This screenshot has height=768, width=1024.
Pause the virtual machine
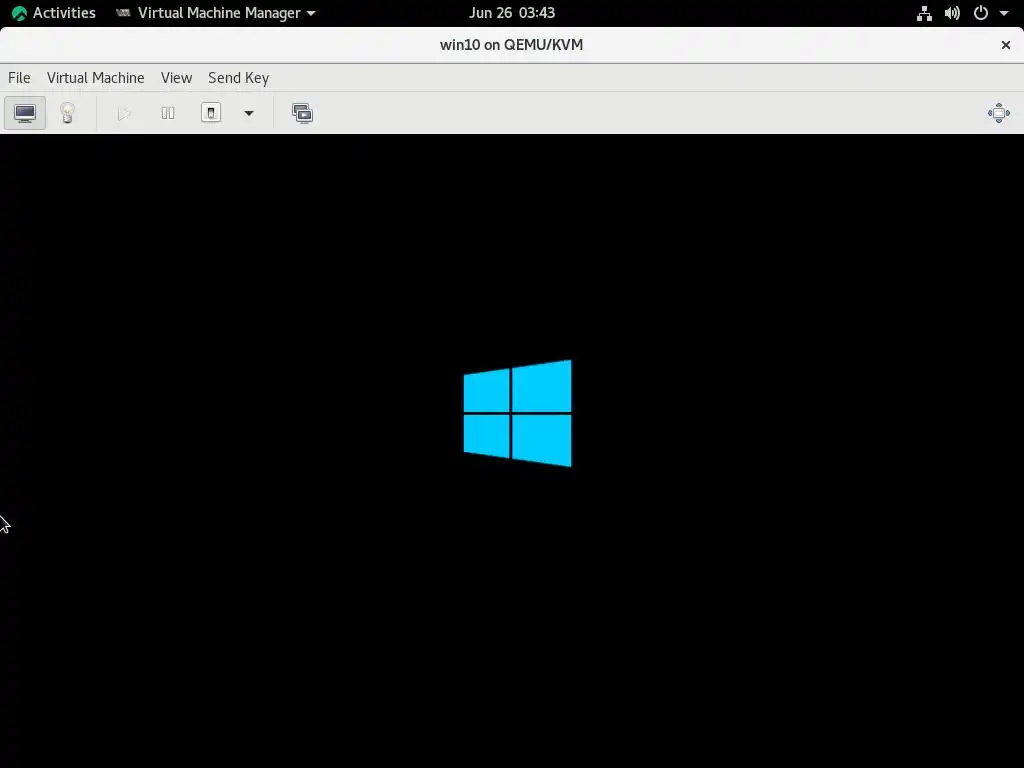[168, 113]
